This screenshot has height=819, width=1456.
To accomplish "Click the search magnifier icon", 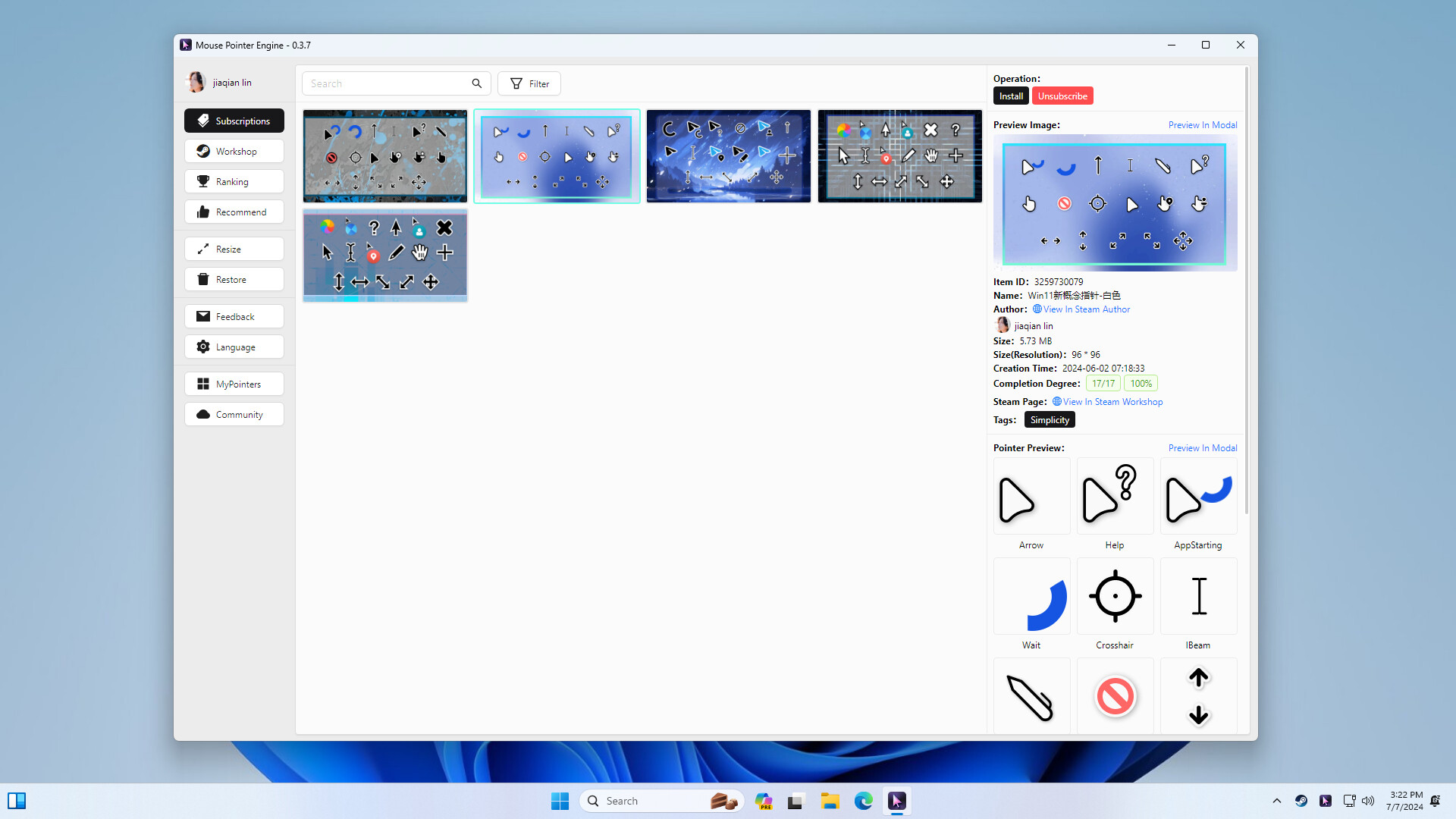I will click(x=476, y=83).
